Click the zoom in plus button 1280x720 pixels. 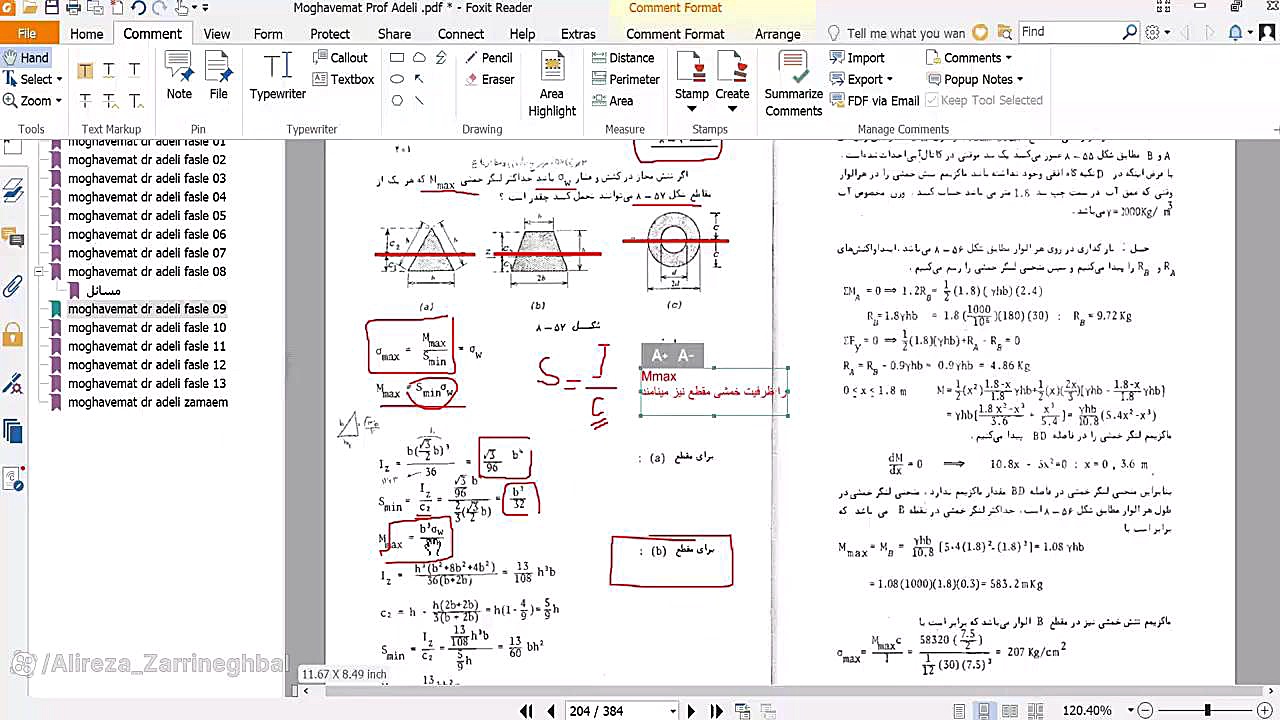pos(1265,711)
